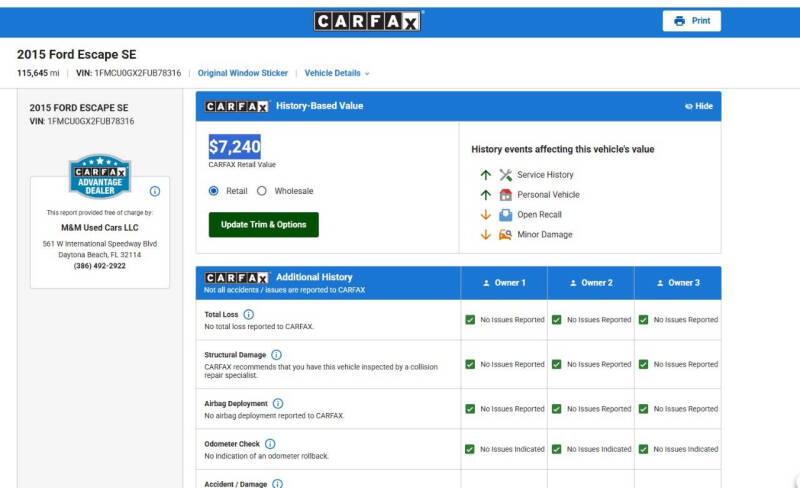Image resolution: width=800 pixels, height=488 pixels.
Task: Click 'No total loss reported to CARFAX' text
Action: 259,327
